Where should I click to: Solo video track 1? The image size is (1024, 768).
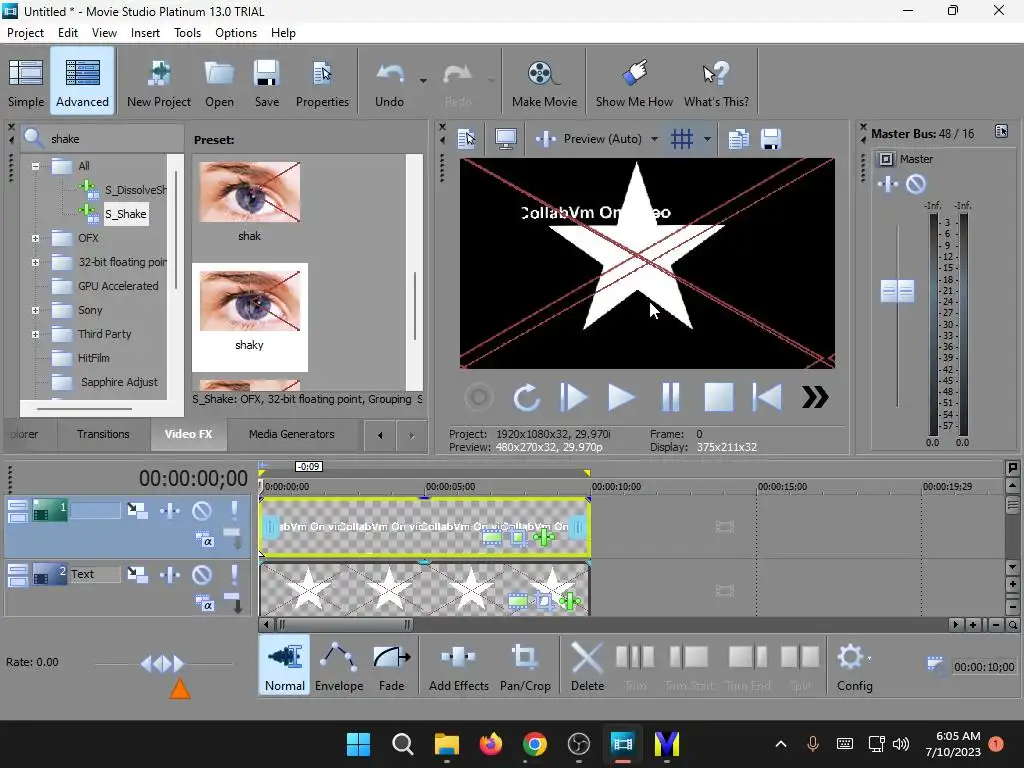234,510
